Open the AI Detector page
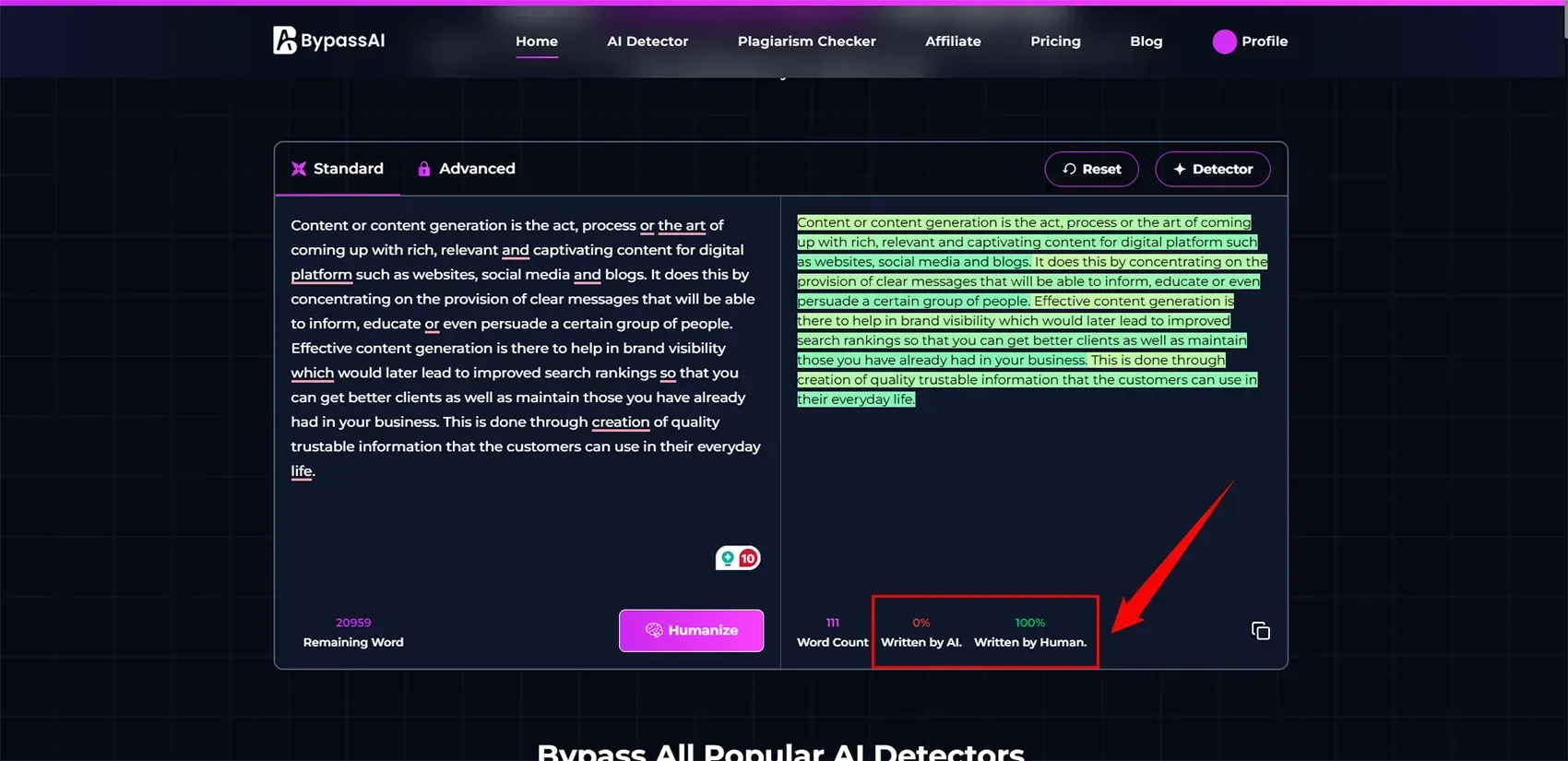This screenshot has height=761, width=1568. (647, 42)
